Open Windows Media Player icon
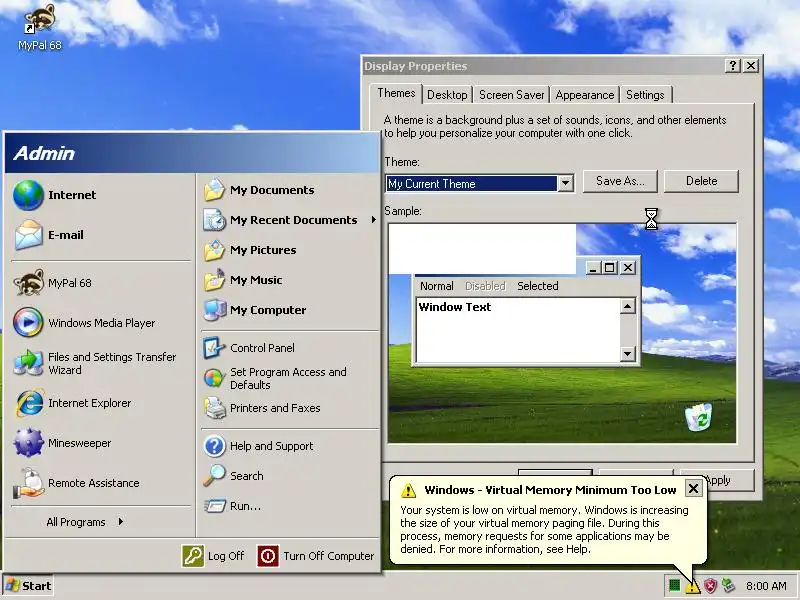 pyautogui.click(x=28, y=322)
